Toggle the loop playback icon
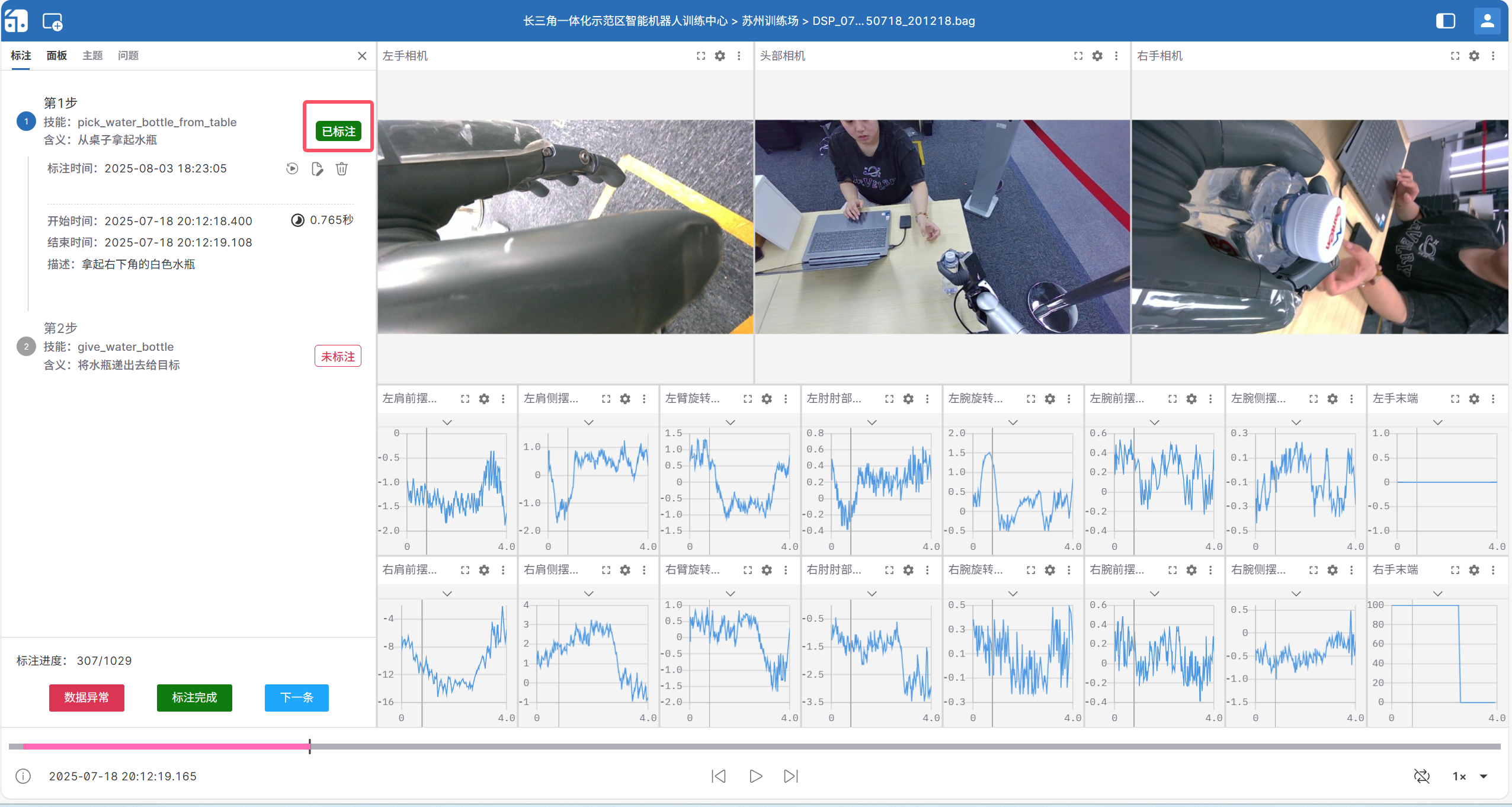The image size is (1512, 807). pyautogui.click(x=1421, y=776)
